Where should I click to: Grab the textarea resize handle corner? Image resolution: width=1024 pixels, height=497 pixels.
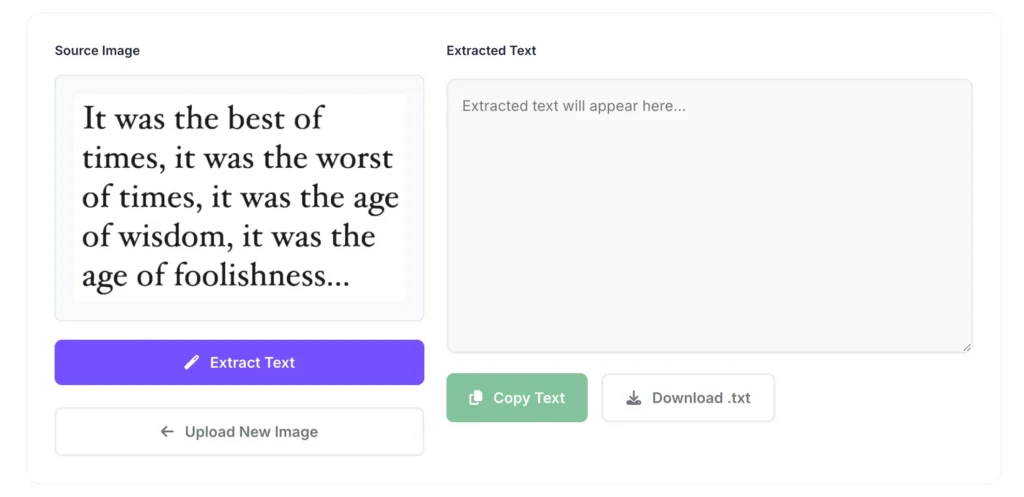967,347
